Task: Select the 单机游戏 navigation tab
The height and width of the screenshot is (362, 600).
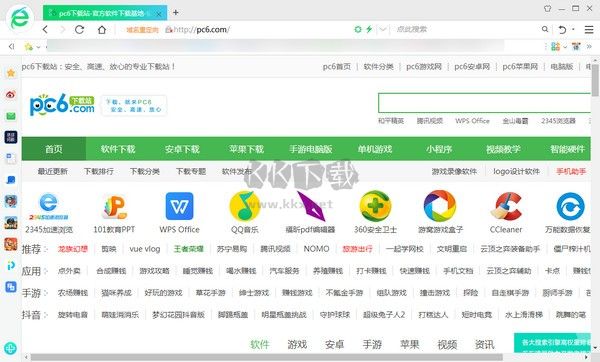Action: click(375, 149)
